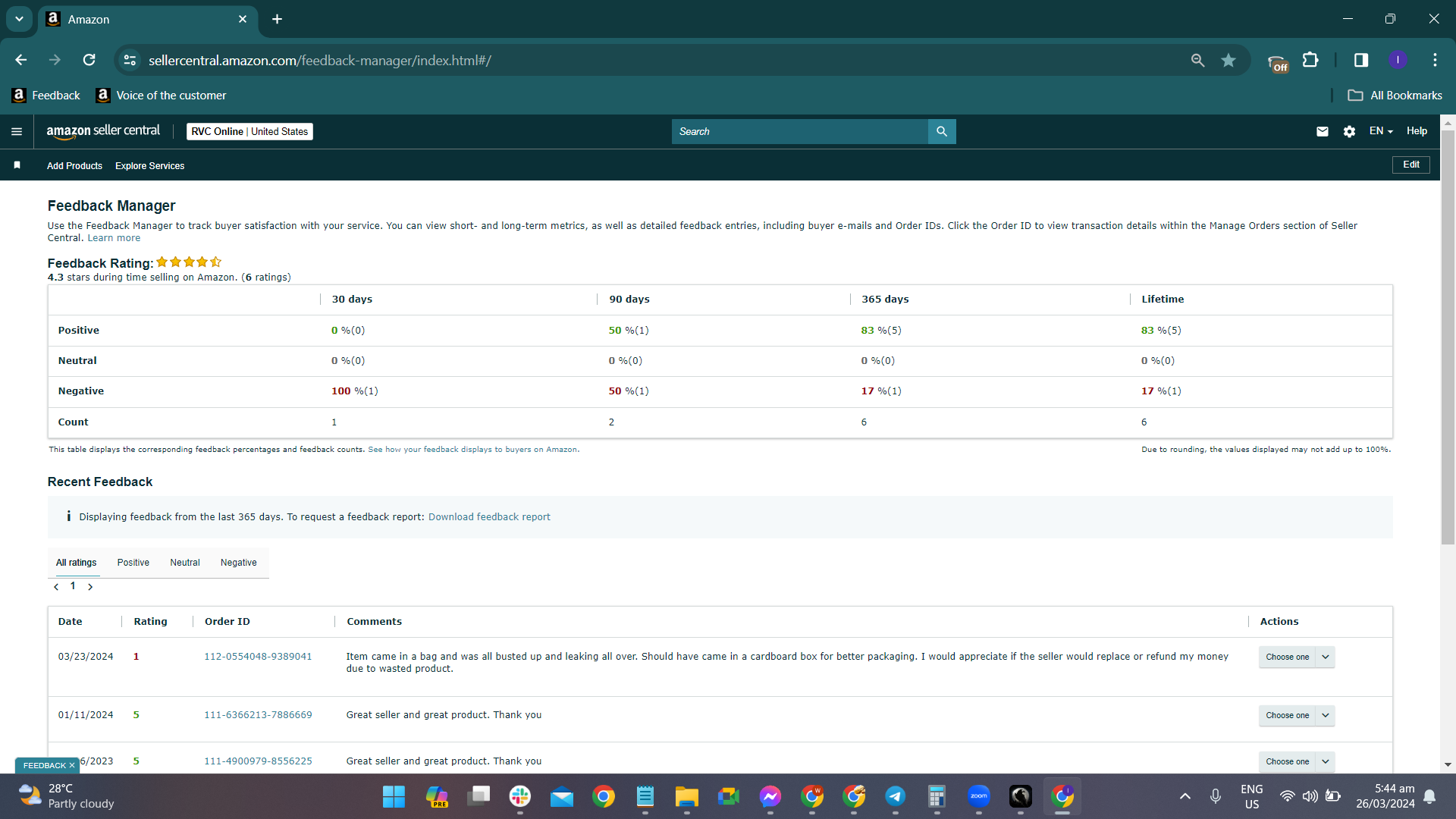Image resolution: width=1456 pixels, height=819 pixels.
Task: Open Explore Services in the top menu
Action: pos(150,166)
